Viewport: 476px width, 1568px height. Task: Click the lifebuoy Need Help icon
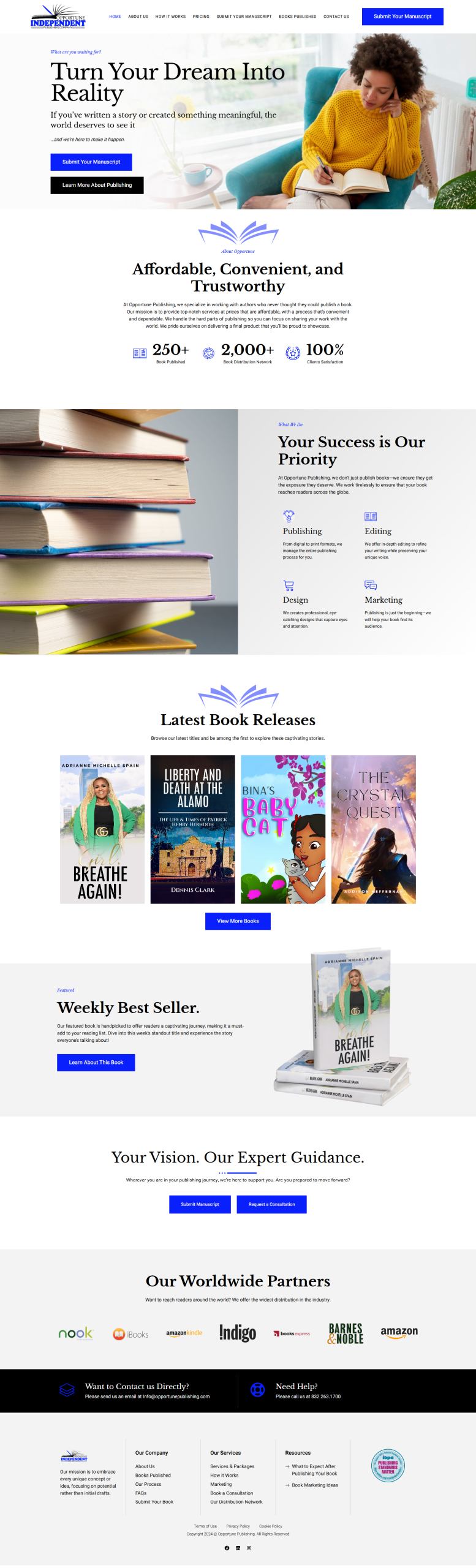(x=258, y=1390)
